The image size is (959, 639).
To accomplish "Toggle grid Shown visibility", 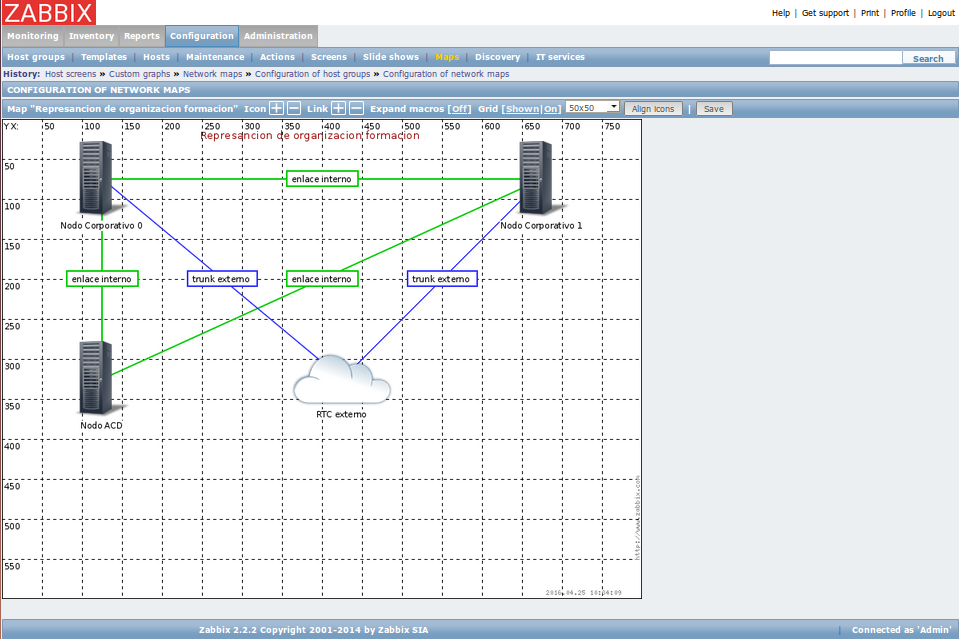I will (x=522, y=109).
